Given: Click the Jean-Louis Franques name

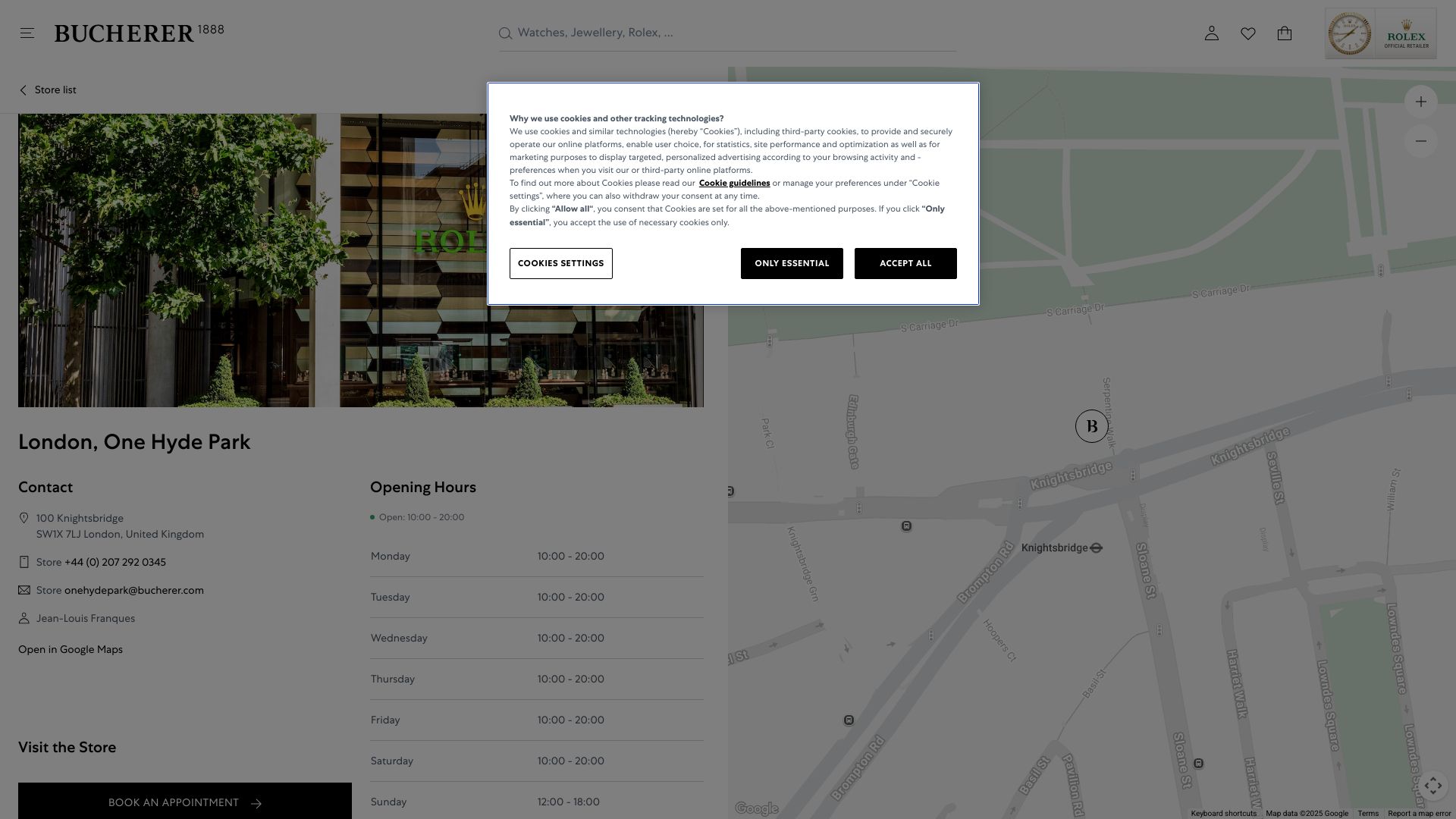Looking at the screenshot, I should tap(86, 619).
